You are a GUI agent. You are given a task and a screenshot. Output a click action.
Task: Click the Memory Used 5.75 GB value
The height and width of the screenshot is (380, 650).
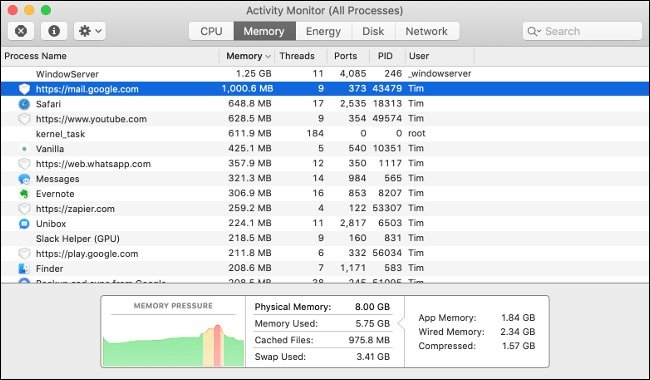pos(372,323)
